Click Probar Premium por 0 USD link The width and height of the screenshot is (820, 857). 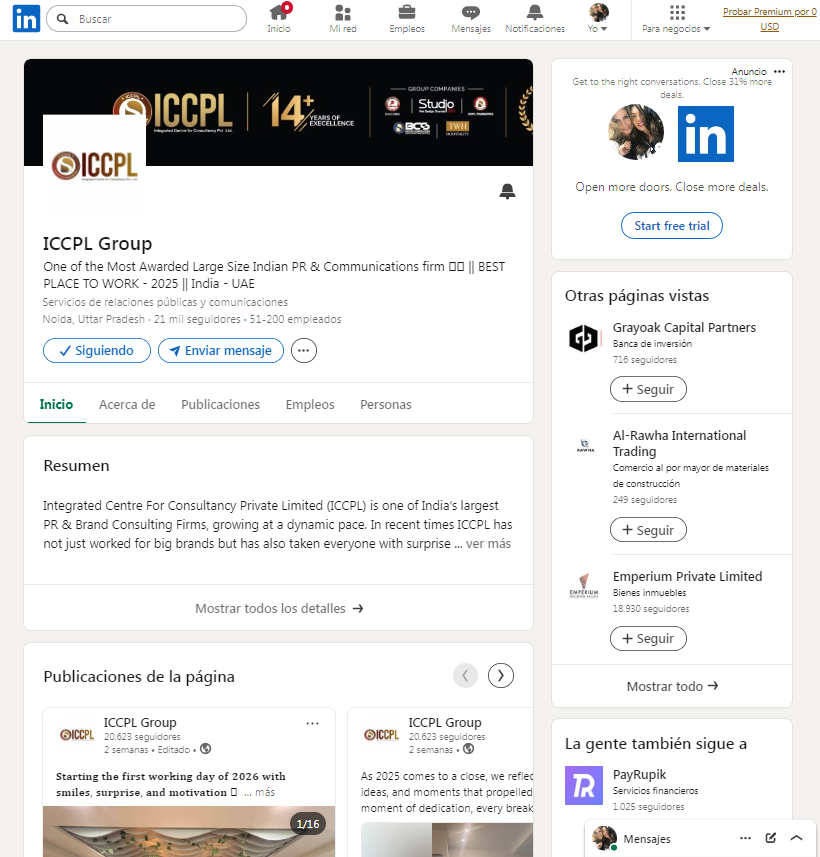tap(770, 19)
